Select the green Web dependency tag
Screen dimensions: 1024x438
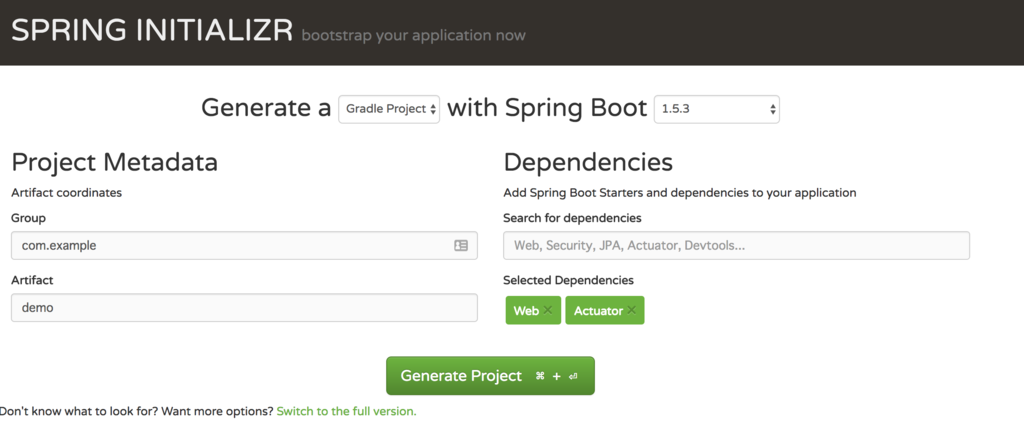tap(526, 311)
